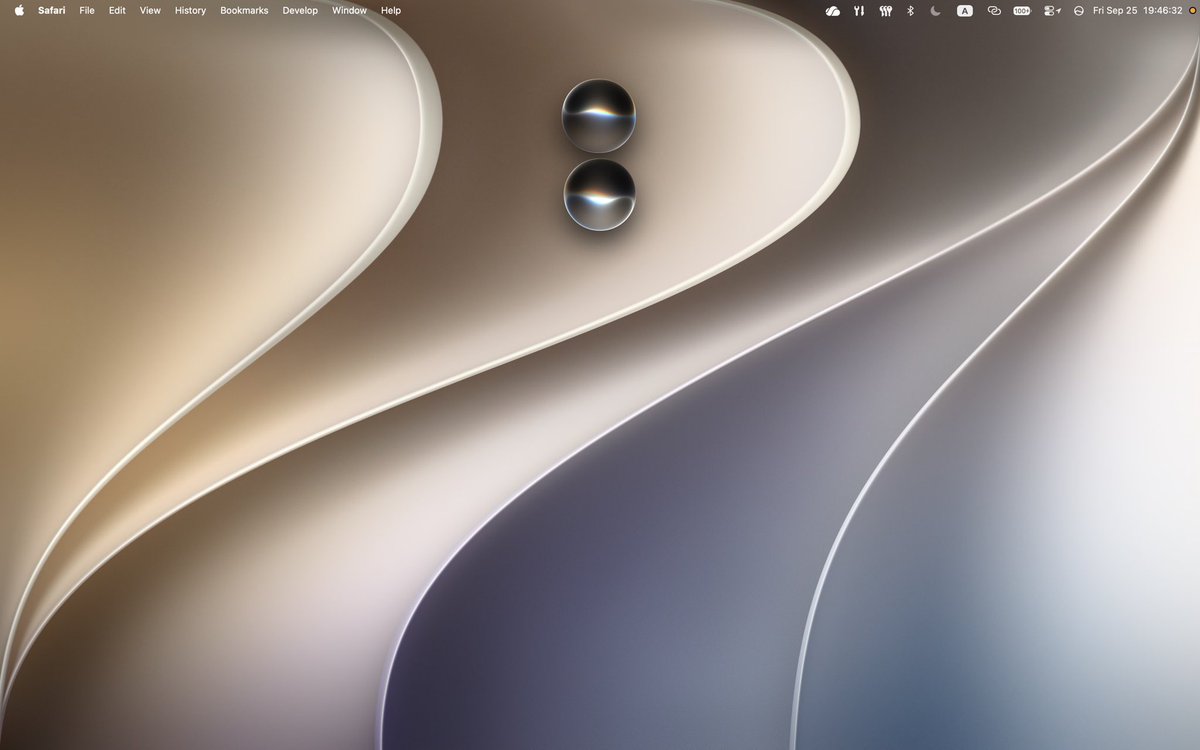Click the circular icon beside the date
Viewport: 1200px width, 750px height.
click(x=1079, y=10)
